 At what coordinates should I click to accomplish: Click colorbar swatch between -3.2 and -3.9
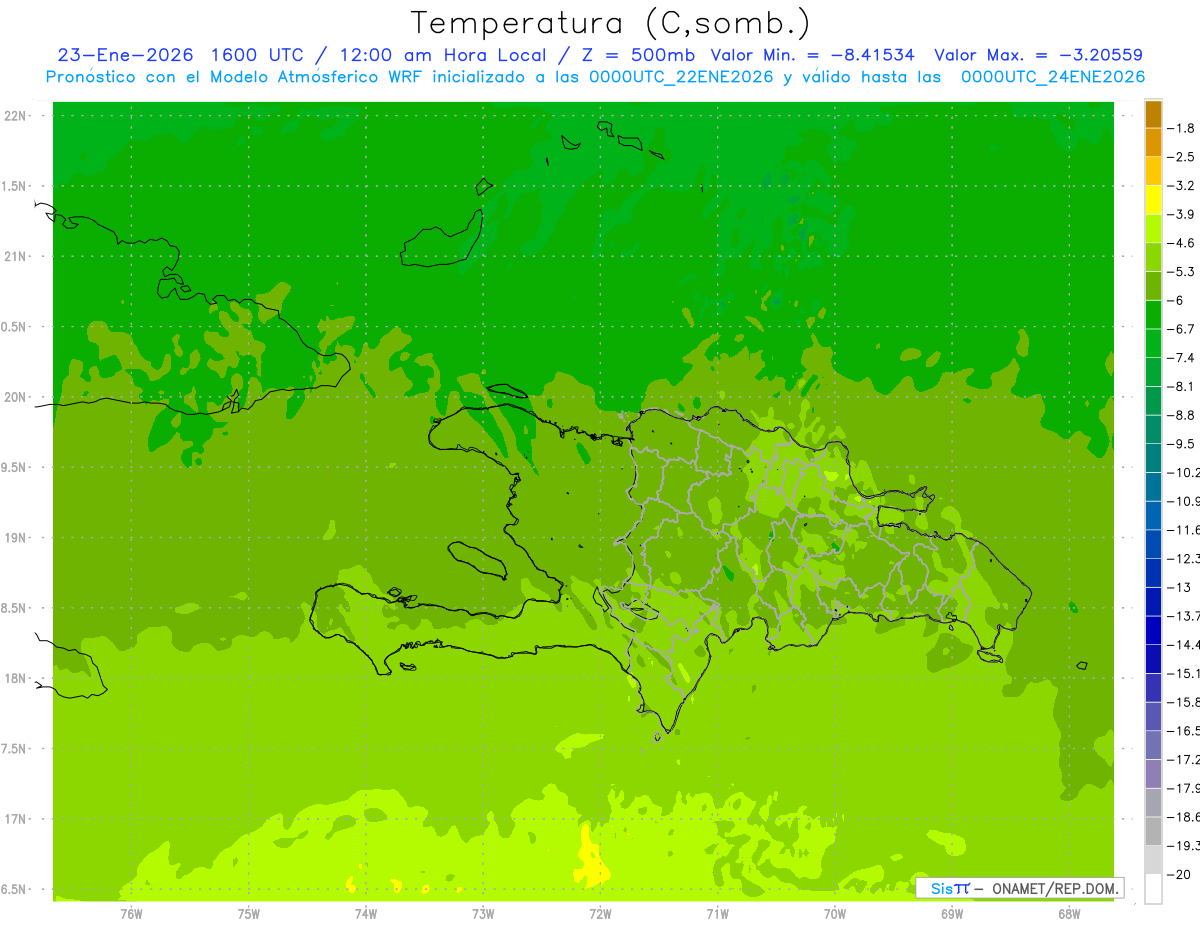[x=1153, y=200]
